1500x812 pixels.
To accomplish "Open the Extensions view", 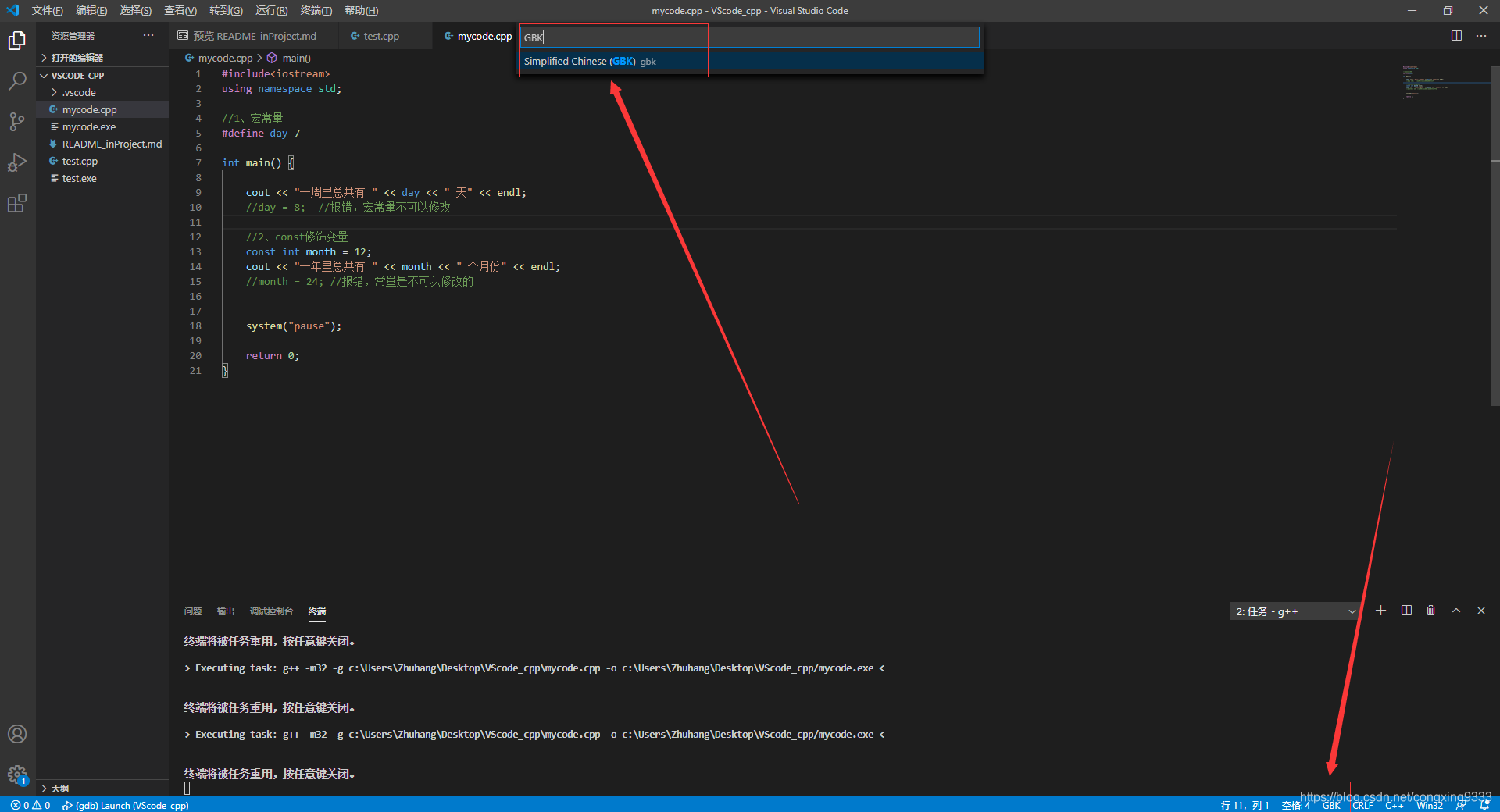I will 17,203.
